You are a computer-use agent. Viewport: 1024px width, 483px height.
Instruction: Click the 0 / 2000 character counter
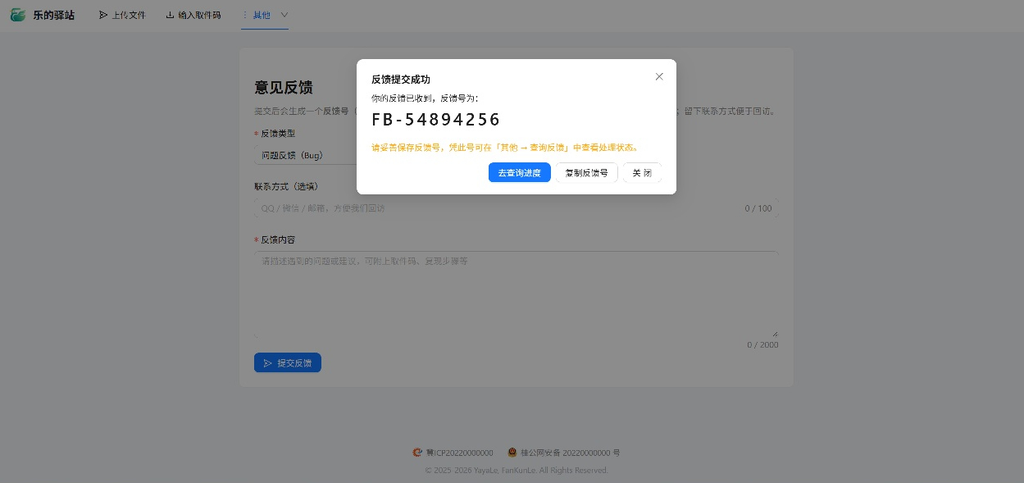(763, 345)
